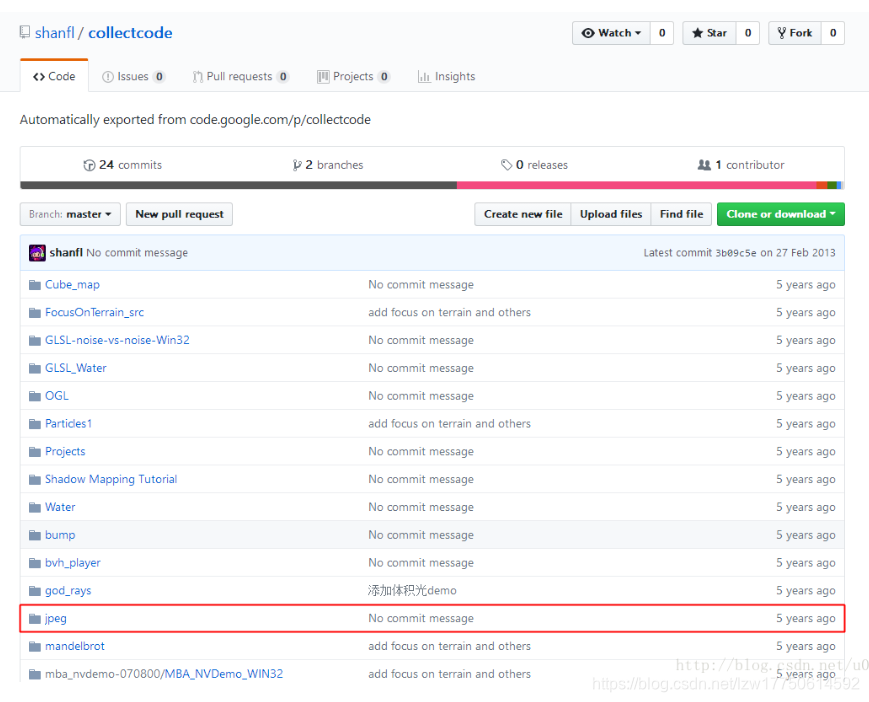Image resolution: width=869 pixels, height=702 pixels.
Task: Open FocusOnTerrain_src commit message link
Action: (449, 312)
